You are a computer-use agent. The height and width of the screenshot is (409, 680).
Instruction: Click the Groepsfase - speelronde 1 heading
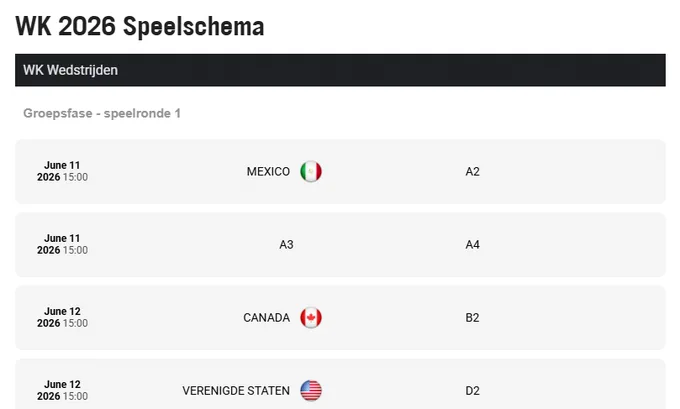(x=102, y=113)
